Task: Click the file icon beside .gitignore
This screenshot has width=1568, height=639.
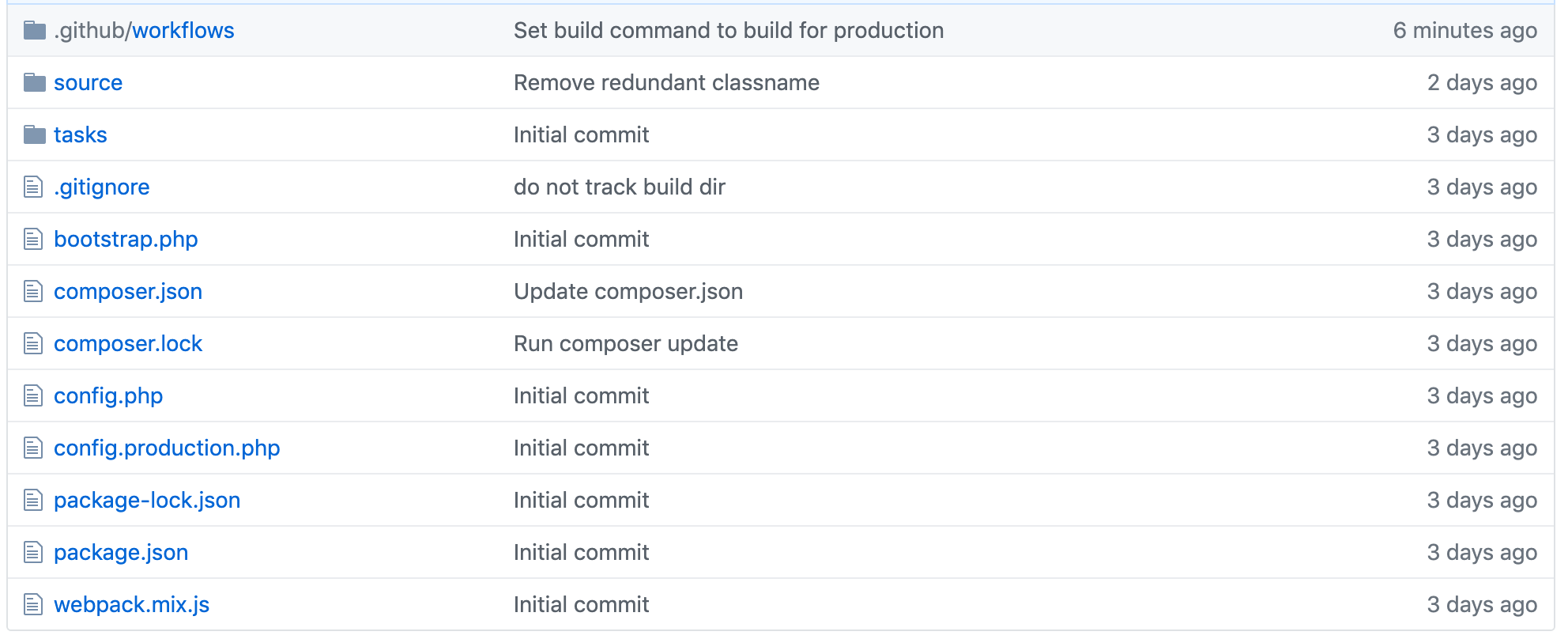Action: click(33, 187)
